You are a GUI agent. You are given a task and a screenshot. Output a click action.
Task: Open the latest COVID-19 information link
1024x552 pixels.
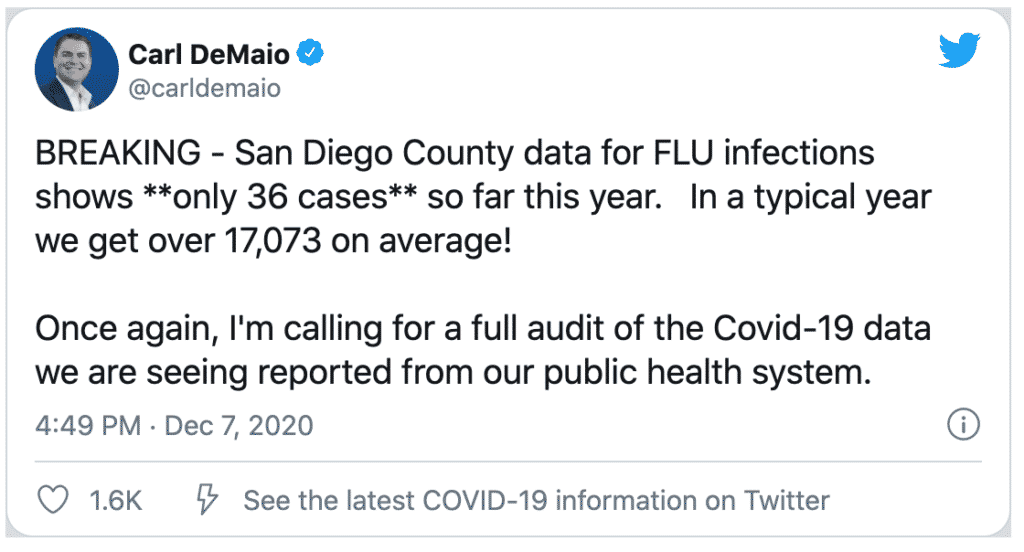click(x=536, y=500)
